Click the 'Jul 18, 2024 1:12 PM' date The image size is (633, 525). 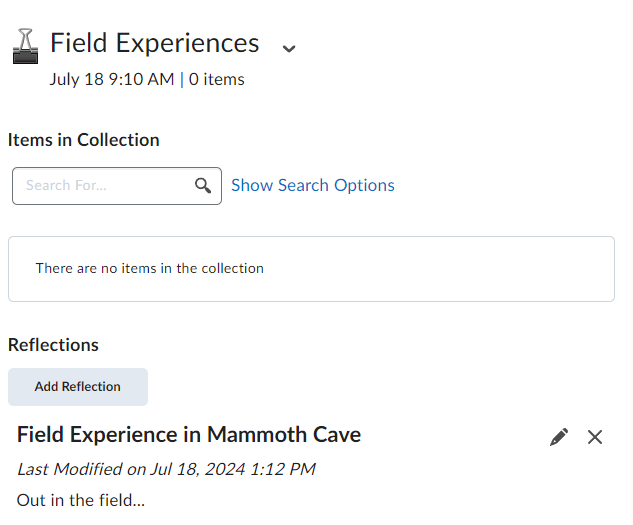pyautogui.click(x=229, y=468)
